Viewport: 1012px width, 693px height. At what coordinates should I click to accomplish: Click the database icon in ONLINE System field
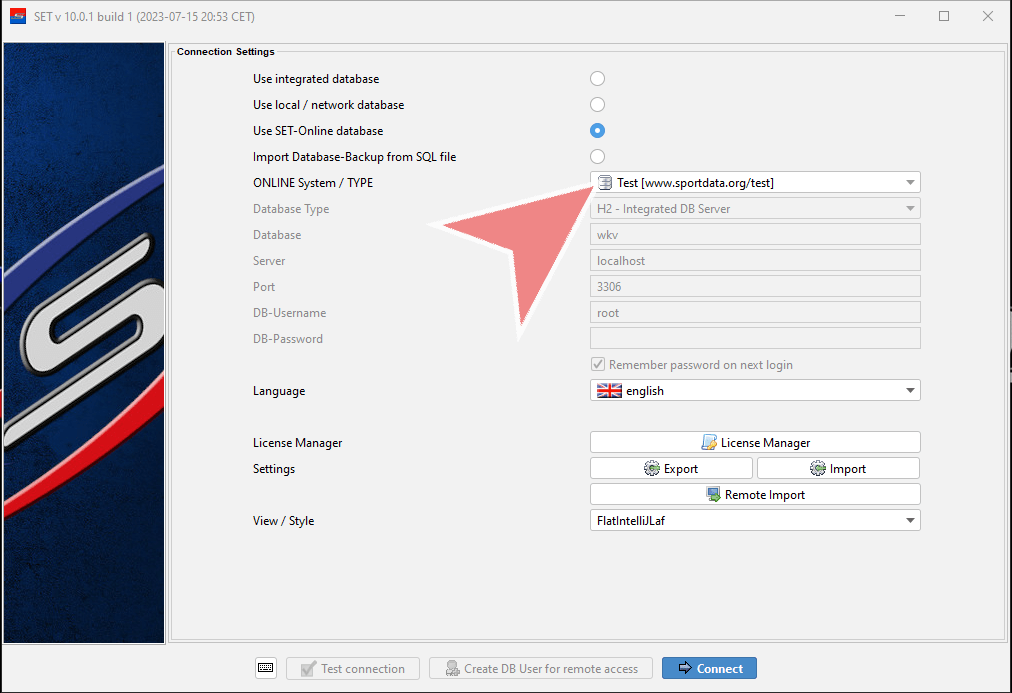(x=604, y=183)
